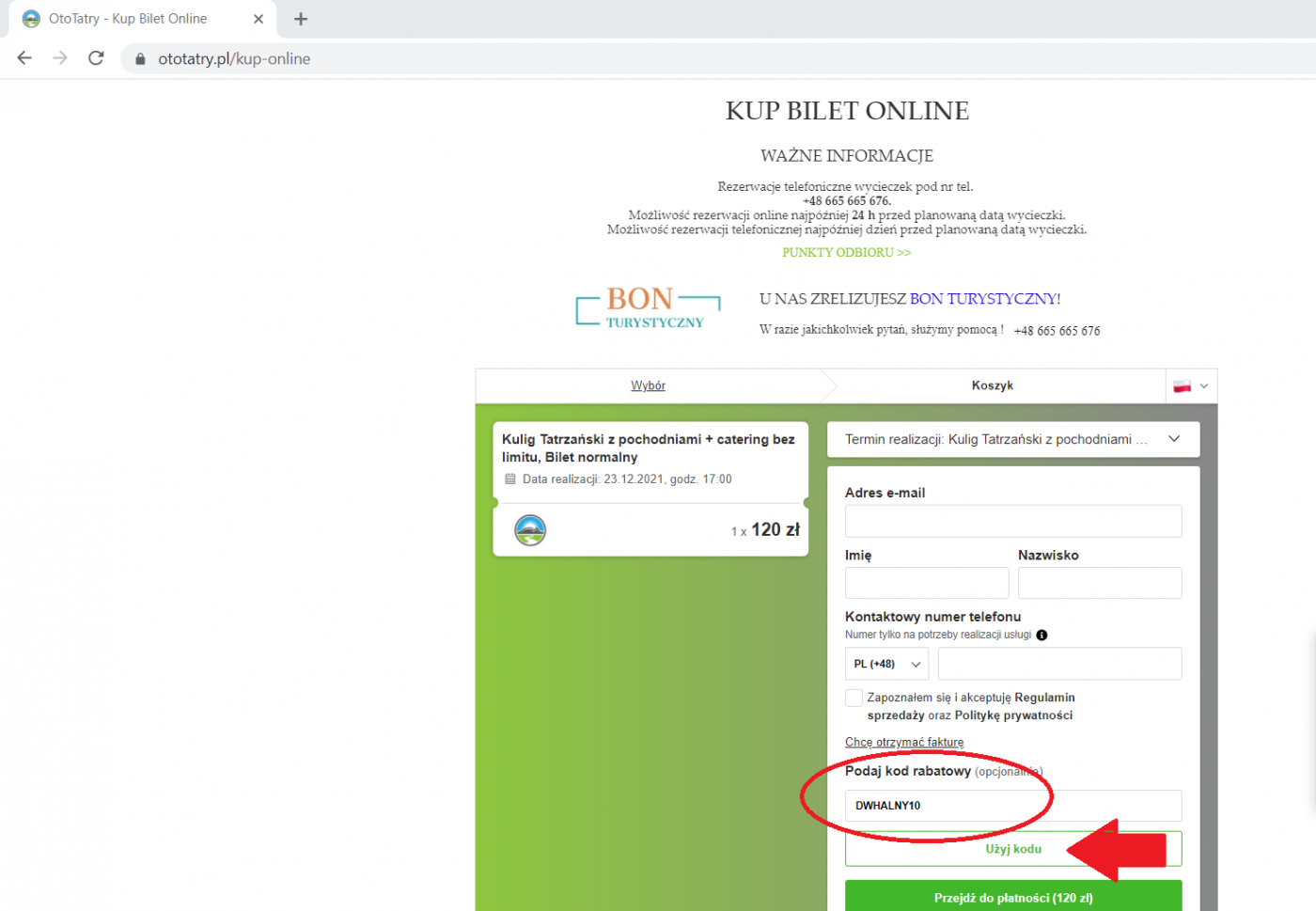Screen dimensions: 1316x911
Task: Open the PL (+48) country code selector
Action: (885, 664)
